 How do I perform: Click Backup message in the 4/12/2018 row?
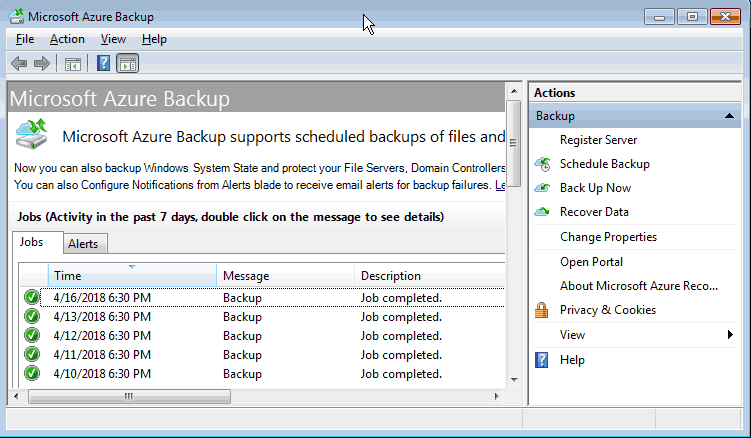pyautogui.click(x=242, y=335)
